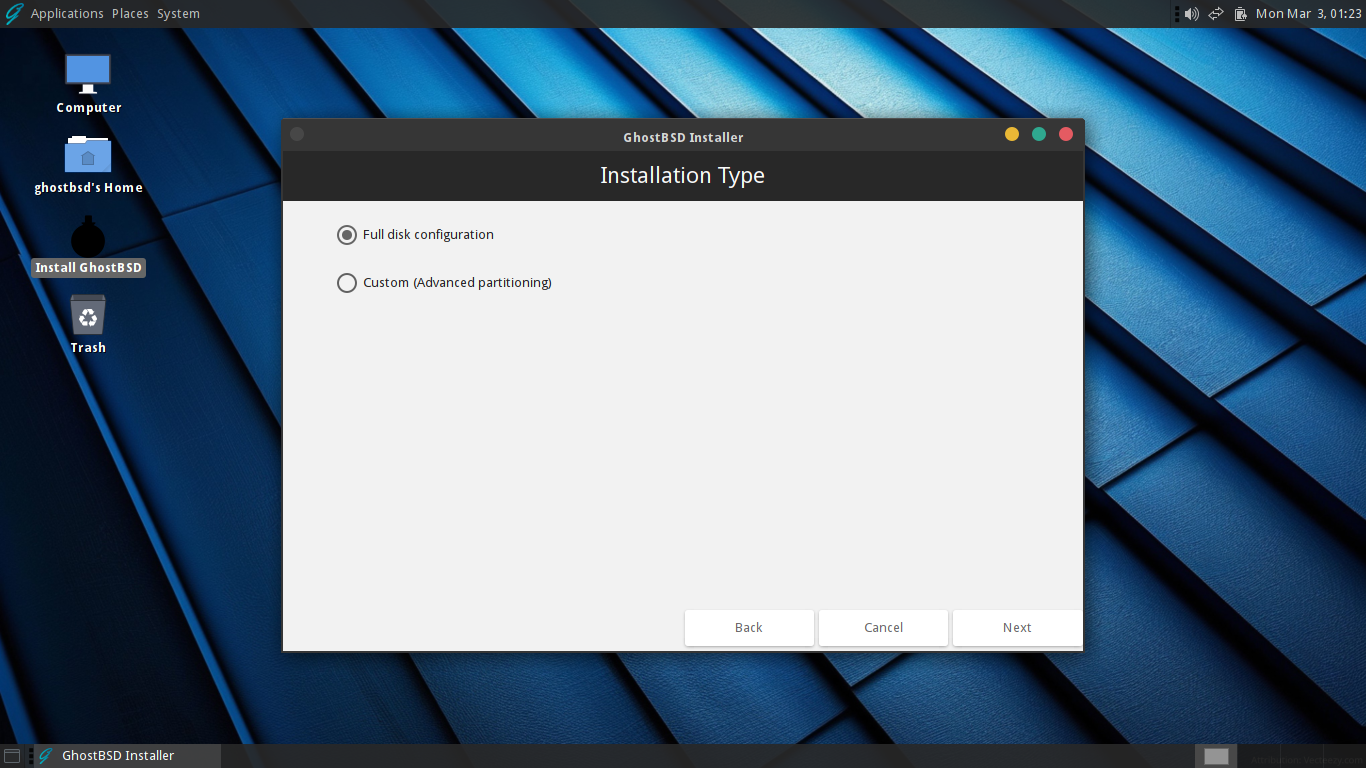Image resolution: width=1366 pixels, height=768 pixels.
Task: Select the Full disk configuration option
Action: click(347, 234)
